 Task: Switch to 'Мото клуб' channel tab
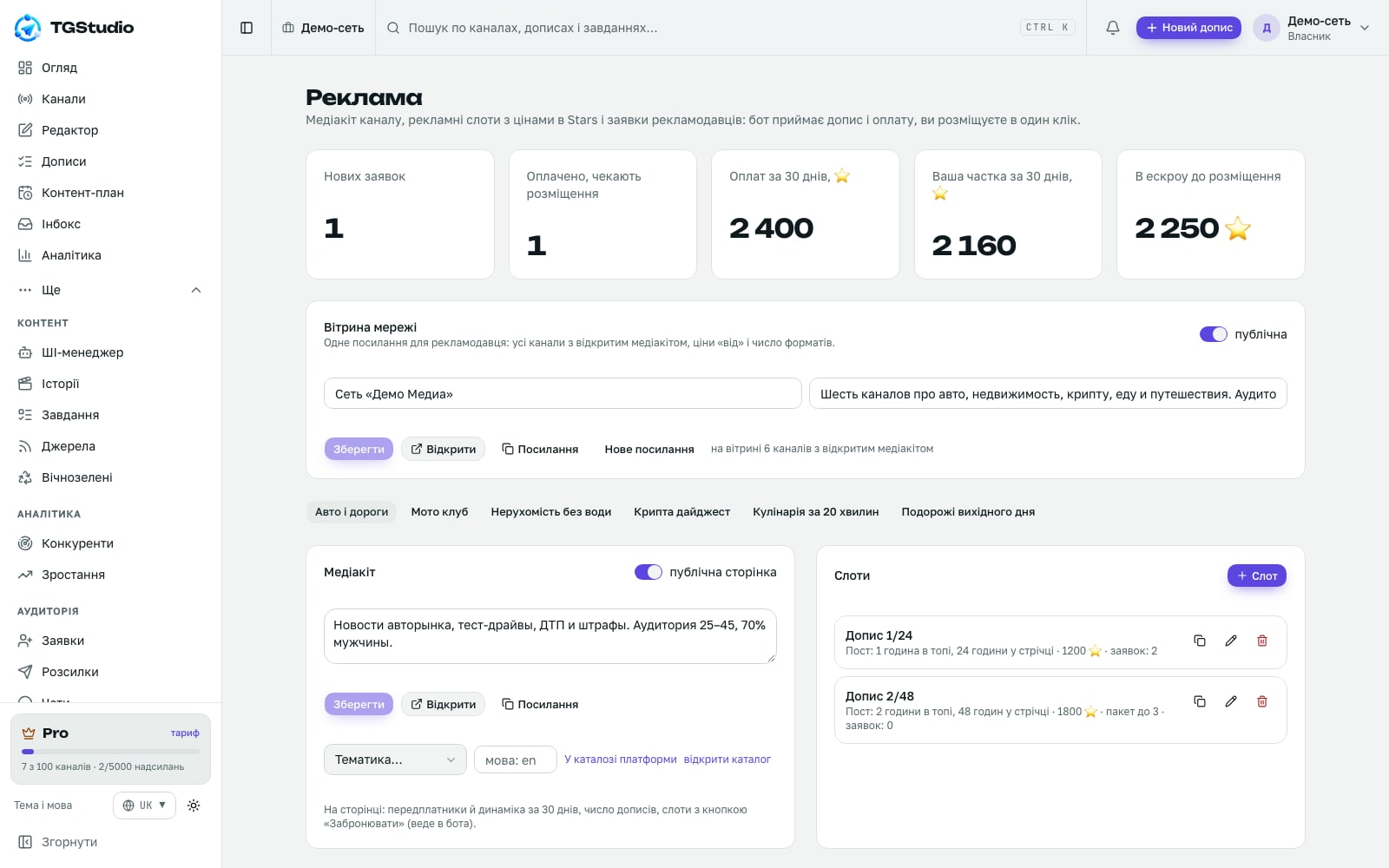tap(439, 512)
